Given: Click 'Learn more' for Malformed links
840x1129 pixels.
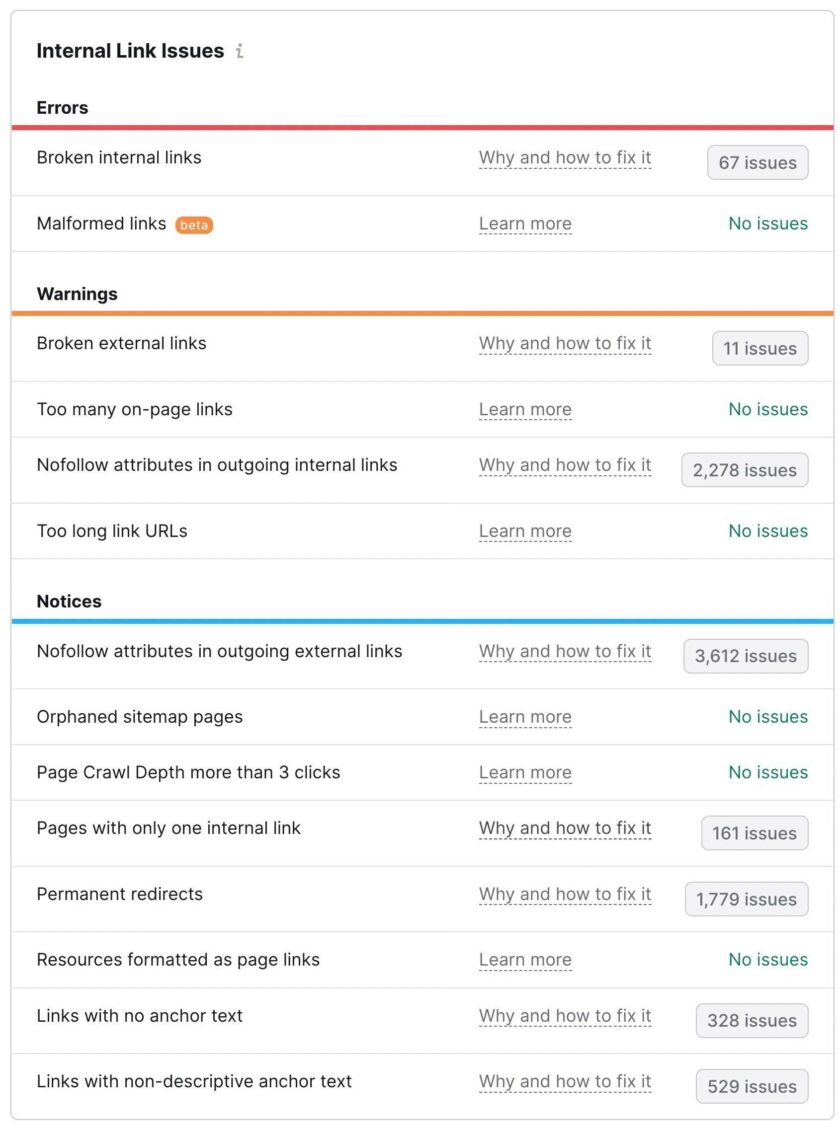Looking at the screenshot, I should coord(525,224).
